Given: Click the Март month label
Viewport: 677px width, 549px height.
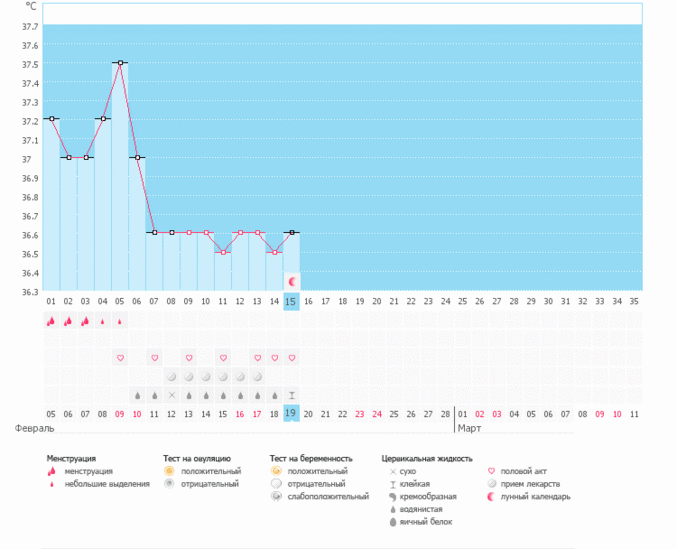Looking at the screenshot, I should pos(470,428).
